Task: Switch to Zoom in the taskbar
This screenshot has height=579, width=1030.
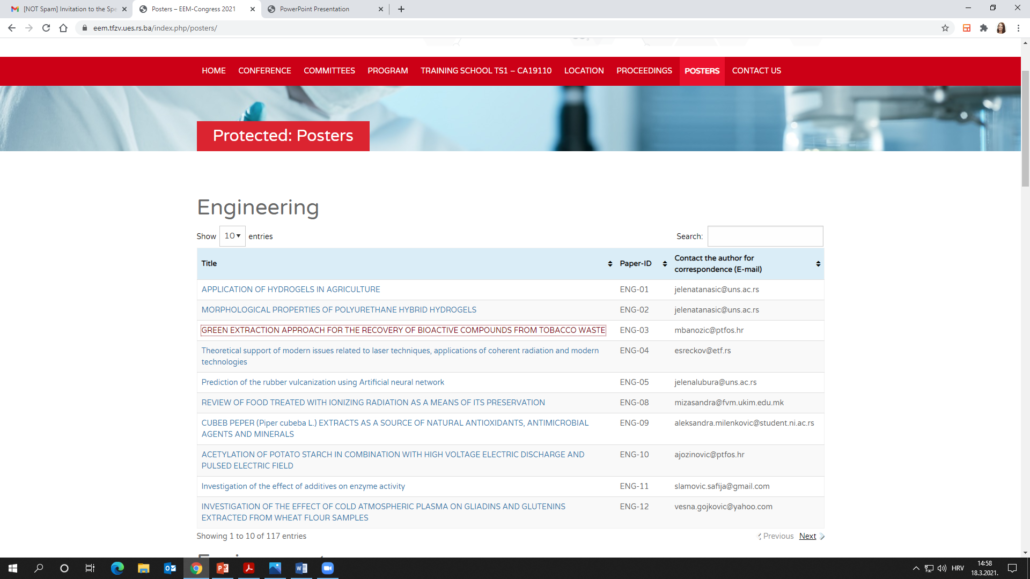Action: point(327,568)
